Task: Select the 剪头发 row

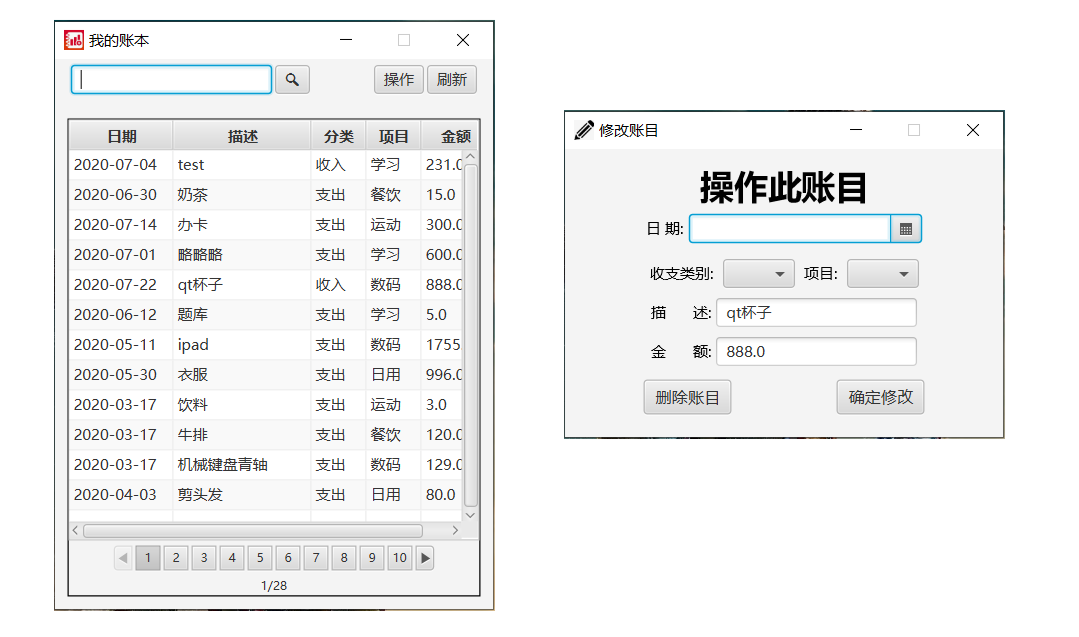Action: click(266, 495)
